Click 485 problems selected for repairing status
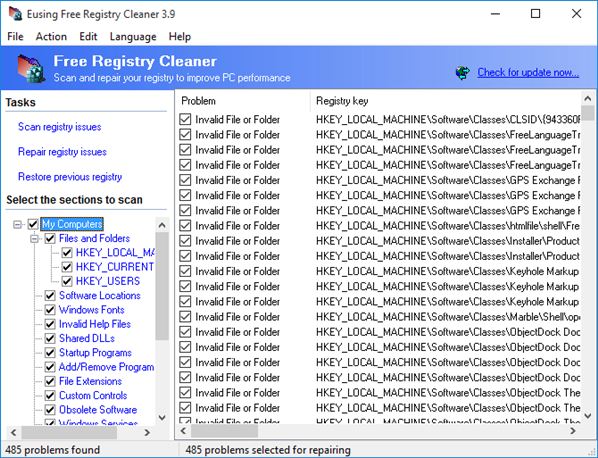Image resolution: width=598 pixels, height=458 pixels. (268, 450)
